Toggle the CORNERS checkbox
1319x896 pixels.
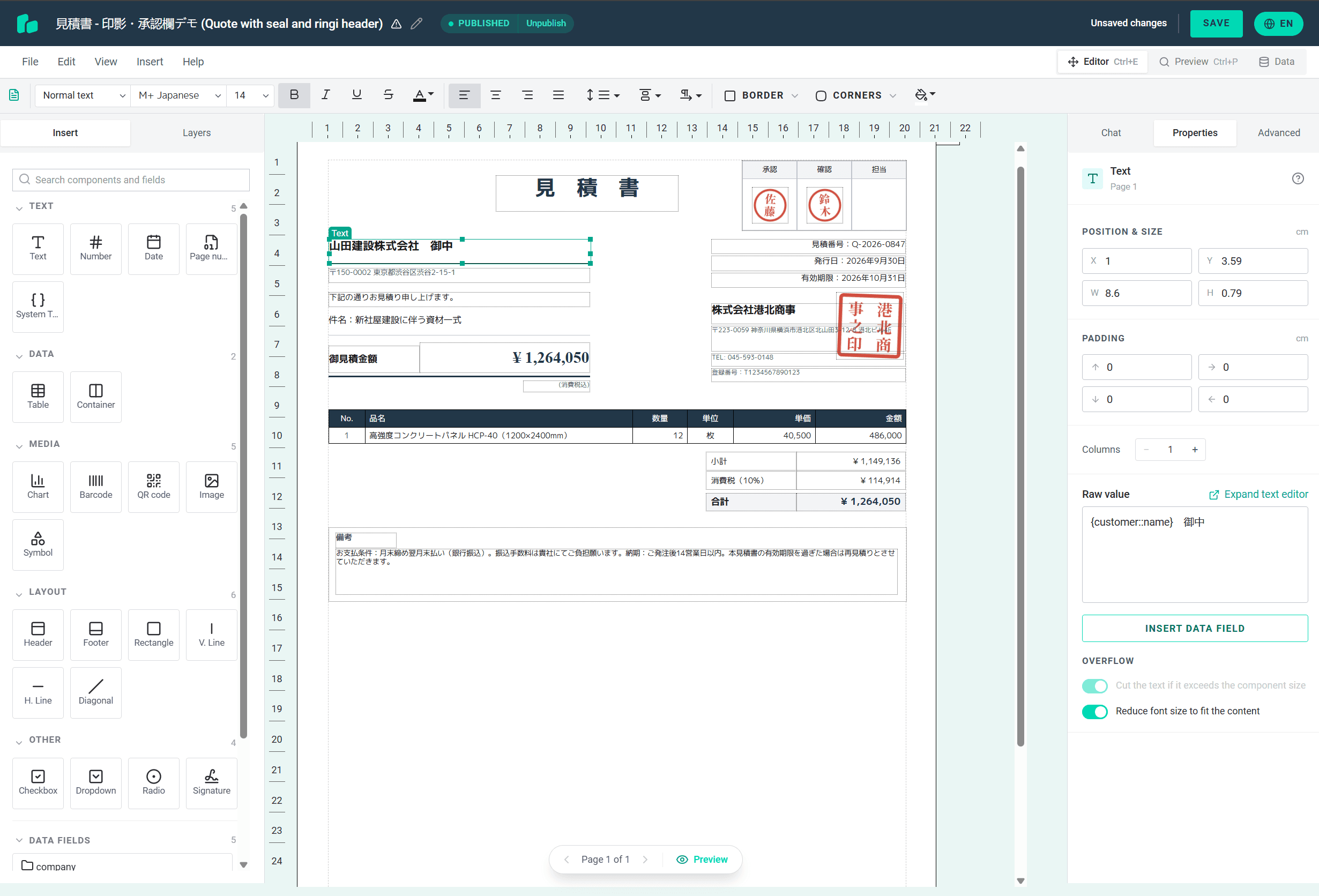point(821,96)
